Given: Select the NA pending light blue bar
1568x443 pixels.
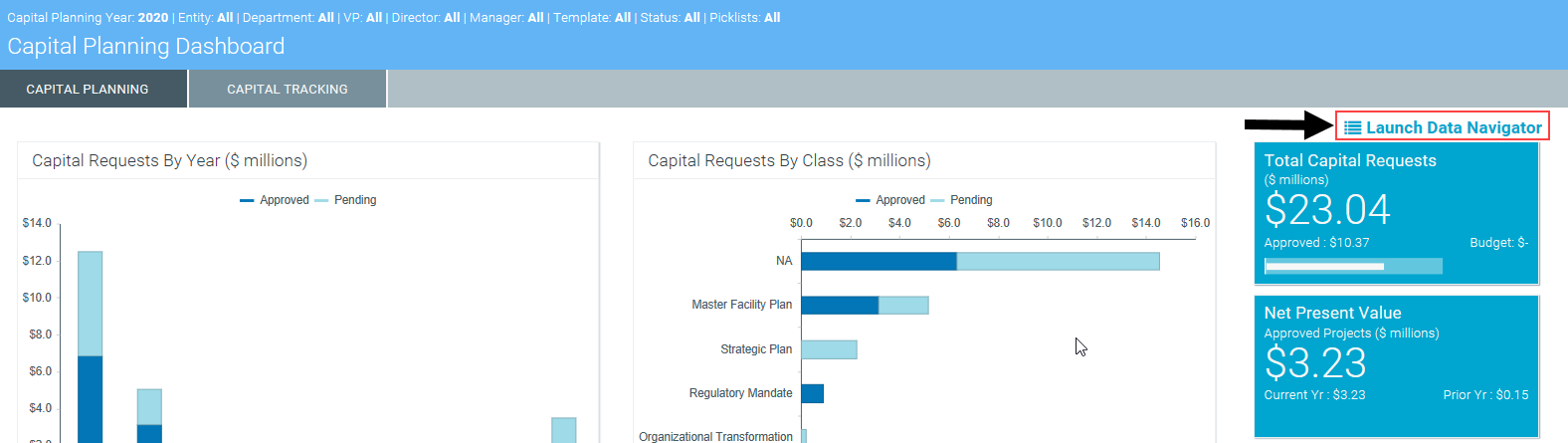Looking at the screenshot, I should point(1058,261).
